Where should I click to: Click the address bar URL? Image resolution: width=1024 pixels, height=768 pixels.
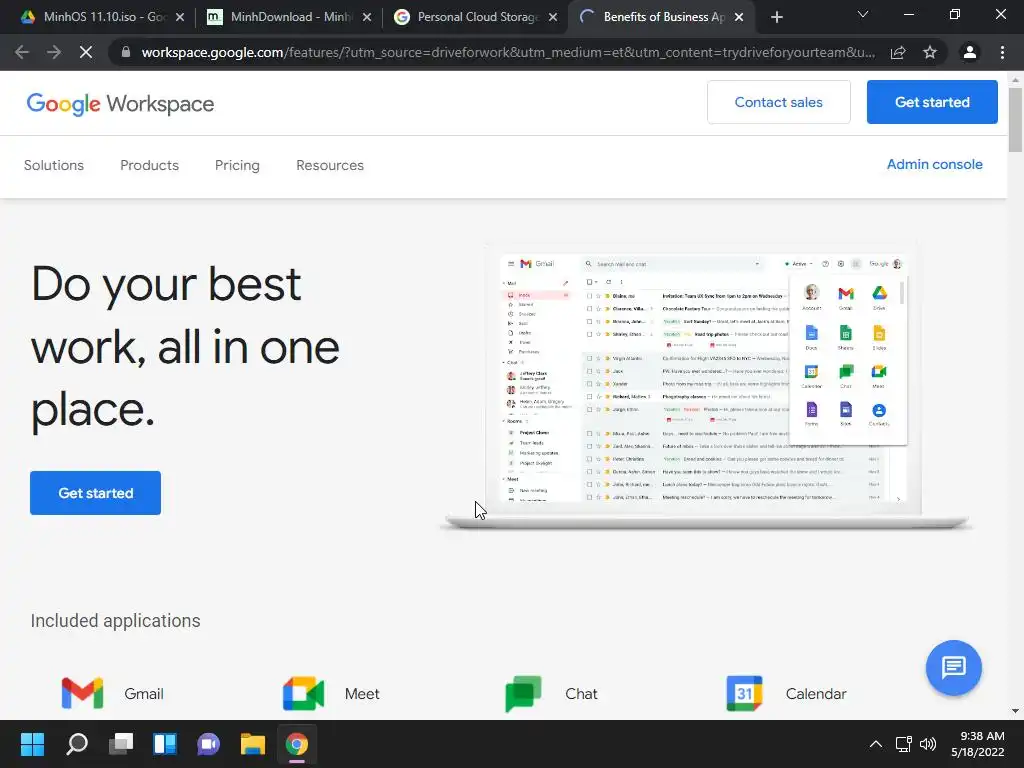[x=508, y=52]
